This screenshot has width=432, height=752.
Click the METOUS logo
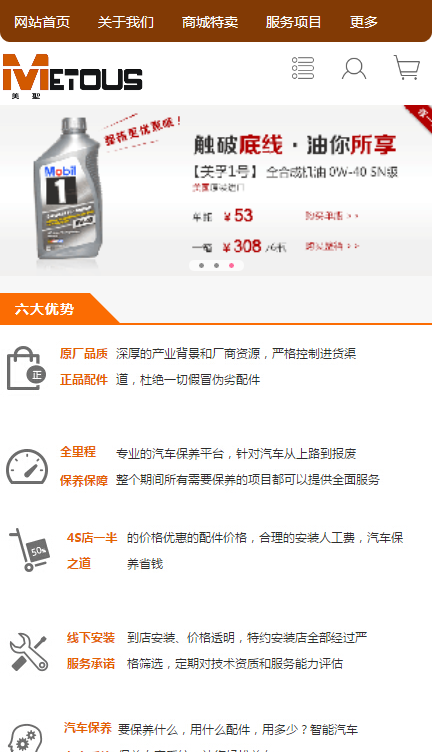click(72, 75)
